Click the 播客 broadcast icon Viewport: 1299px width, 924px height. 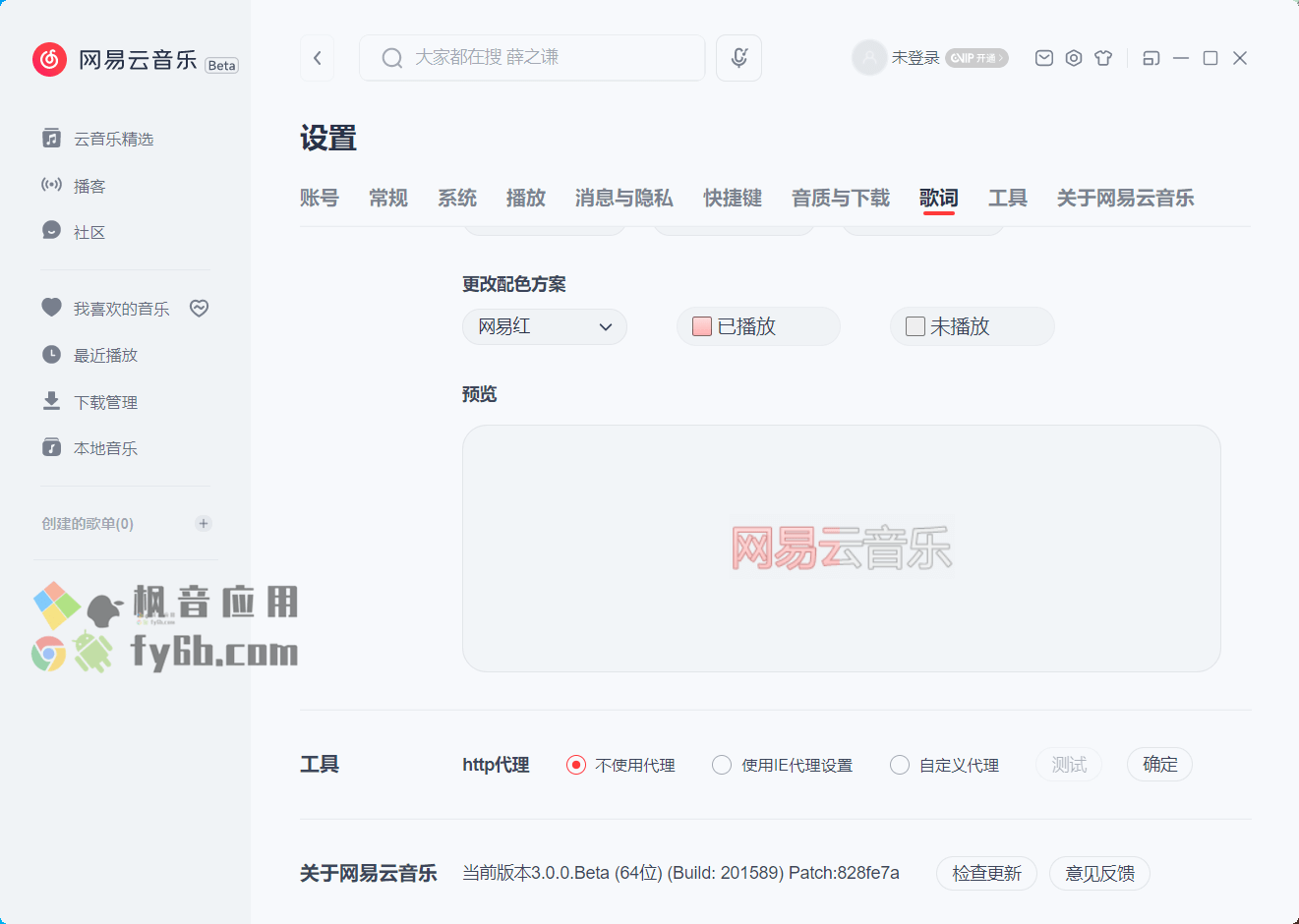[x=52, y=185]
